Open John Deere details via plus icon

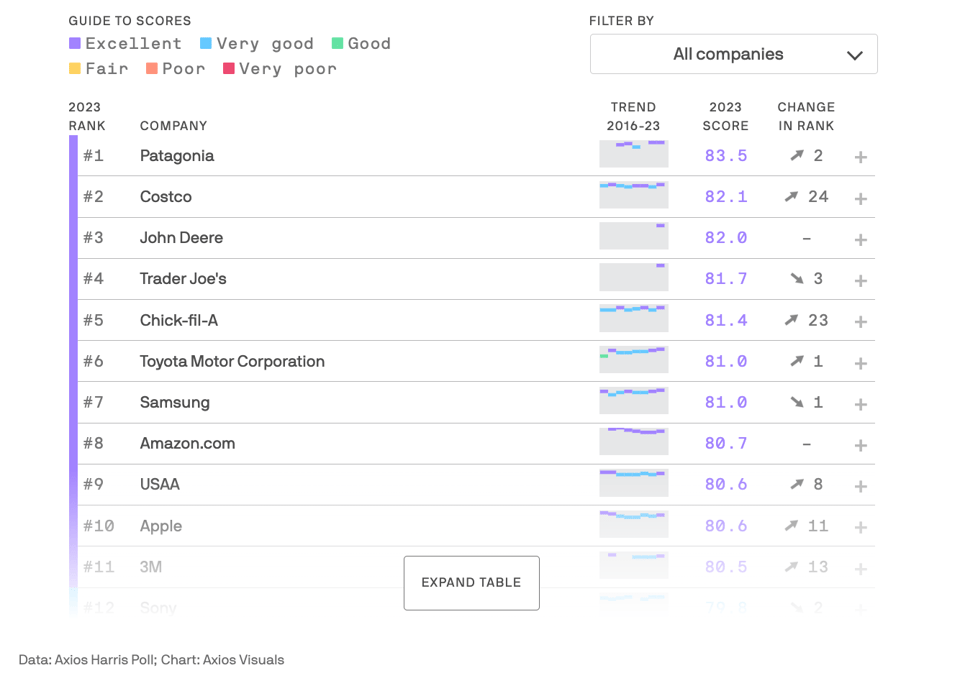point(860,239)
